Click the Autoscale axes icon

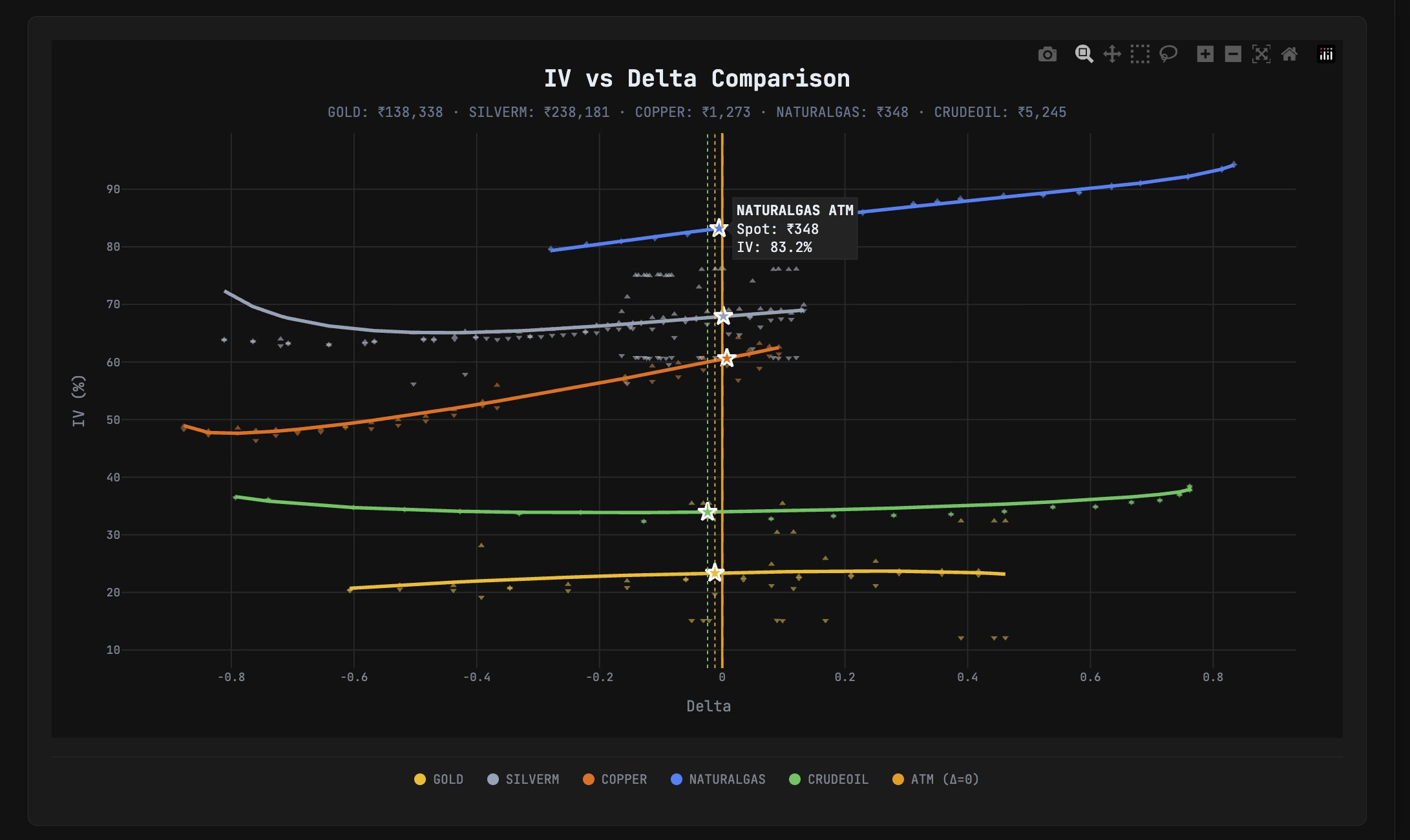1261,54
